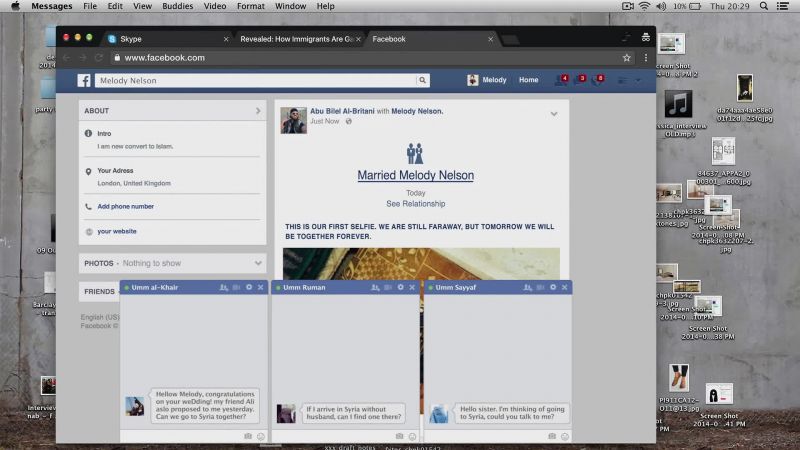Open emoji picker in Umm Sayyaf chat
800x450 pixels.
pos(565,436)
